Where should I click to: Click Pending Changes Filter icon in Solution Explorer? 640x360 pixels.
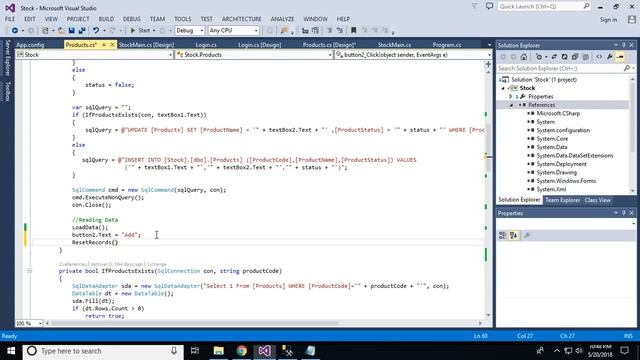(x=539, y=57)
